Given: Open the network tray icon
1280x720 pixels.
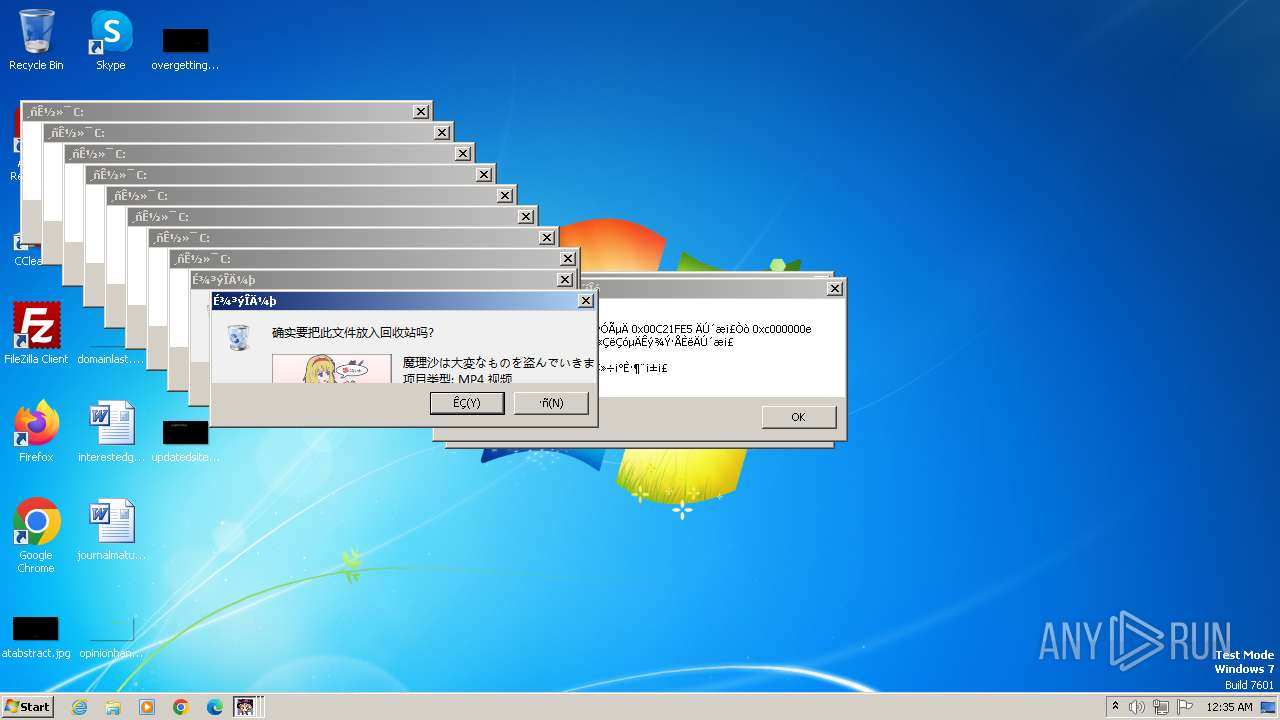Looking at the screenshot, I should (x=1161, y=707).
